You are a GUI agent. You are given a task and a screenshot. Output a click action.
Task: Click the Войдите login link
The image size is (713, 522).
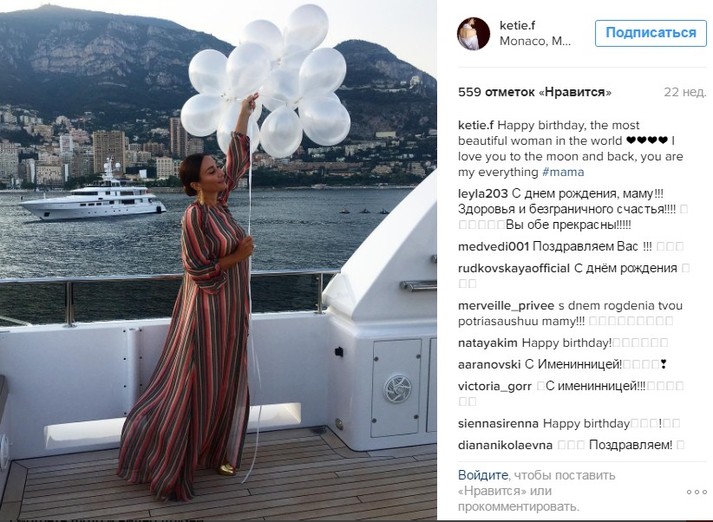point(482,475)
